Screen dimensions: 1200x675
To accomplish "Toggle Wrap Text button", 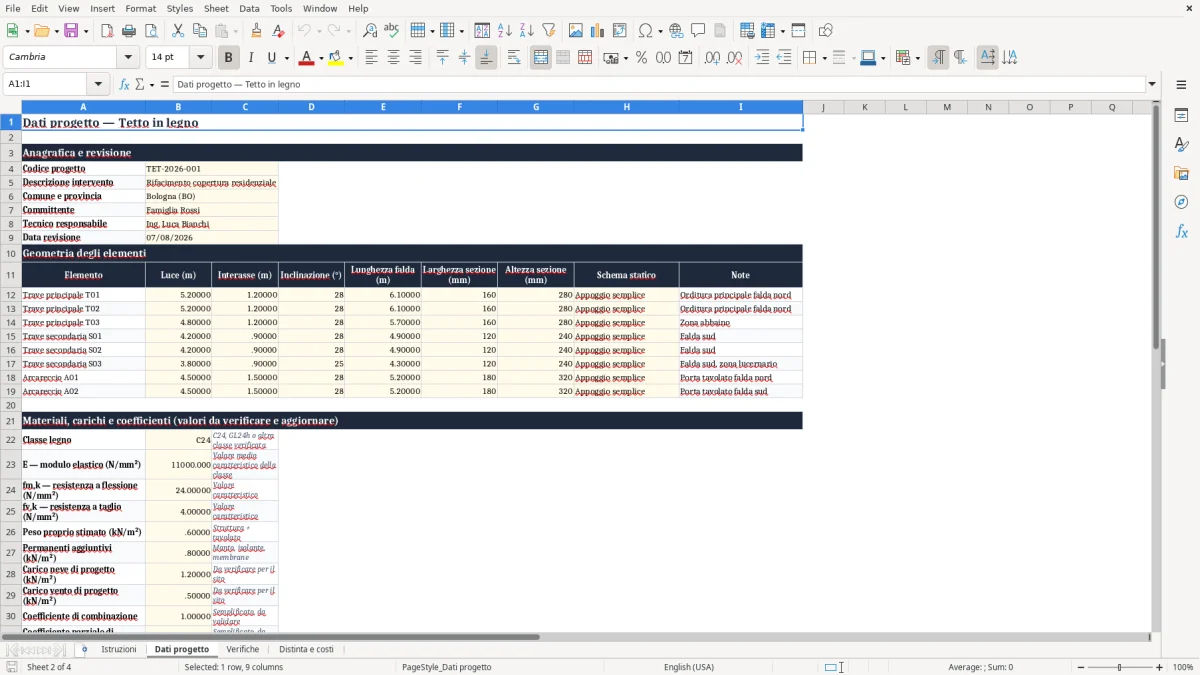I will [514, 58].
